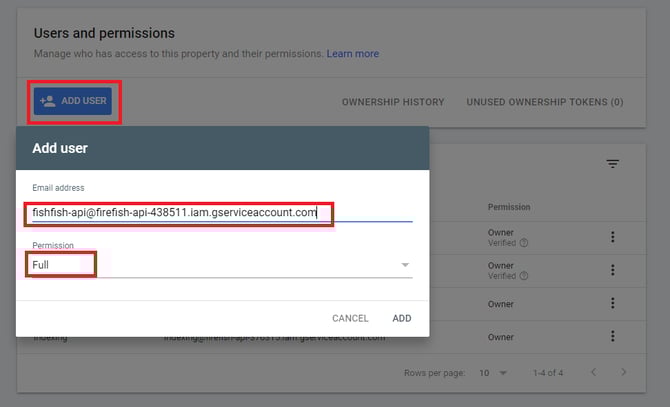Expand the Permission dropdown showing Full

tap(220, 265)
